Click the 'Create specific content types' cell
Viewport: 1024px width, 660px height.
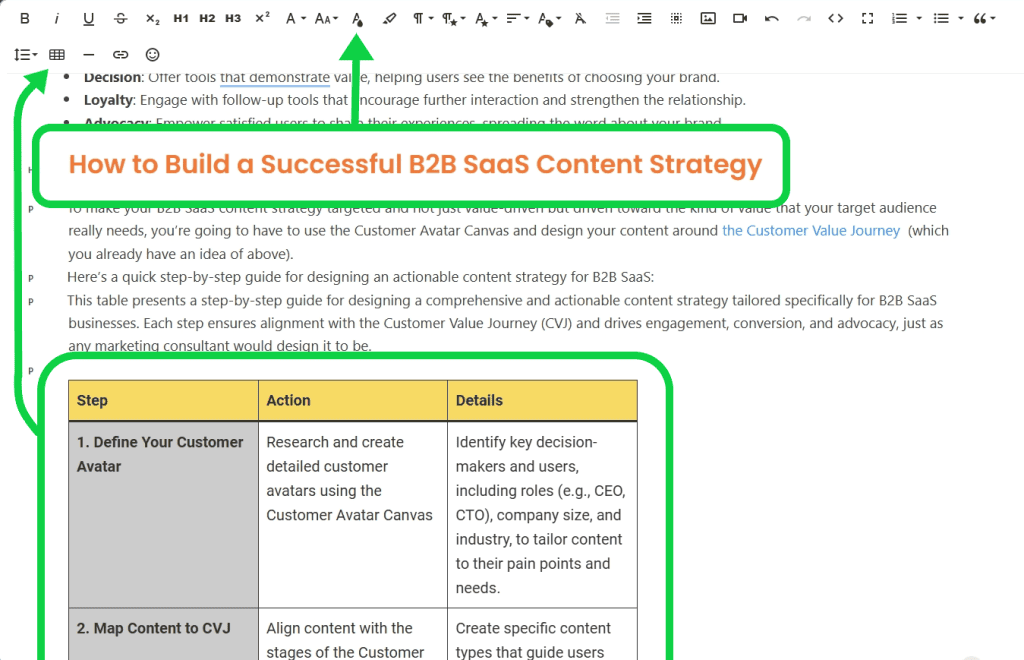tap(542, 635)
